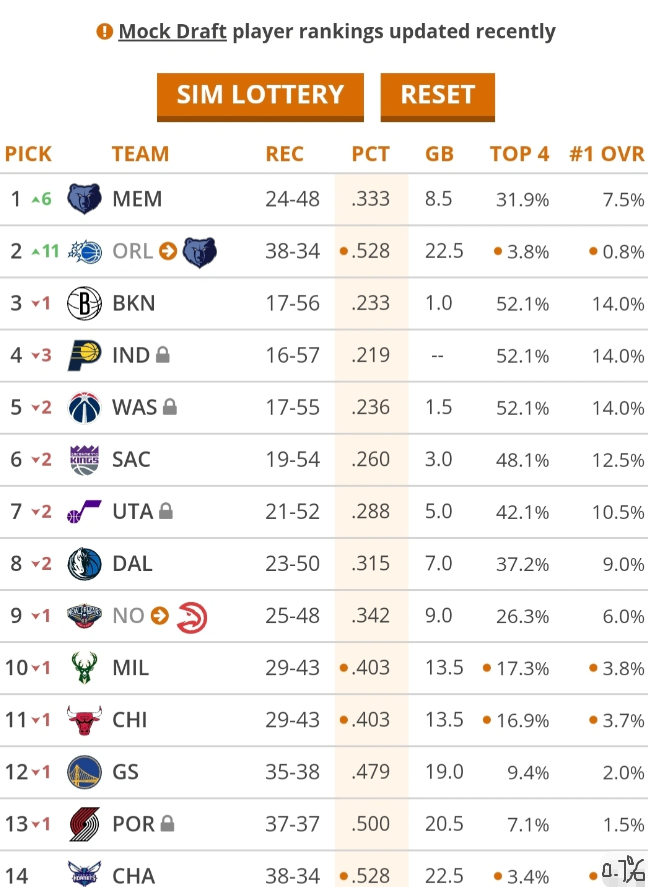Viewport: 648px width, 887px height.
Task: Click the Memphis Grizzlies logo in pick 1
Action: [84, 199]
